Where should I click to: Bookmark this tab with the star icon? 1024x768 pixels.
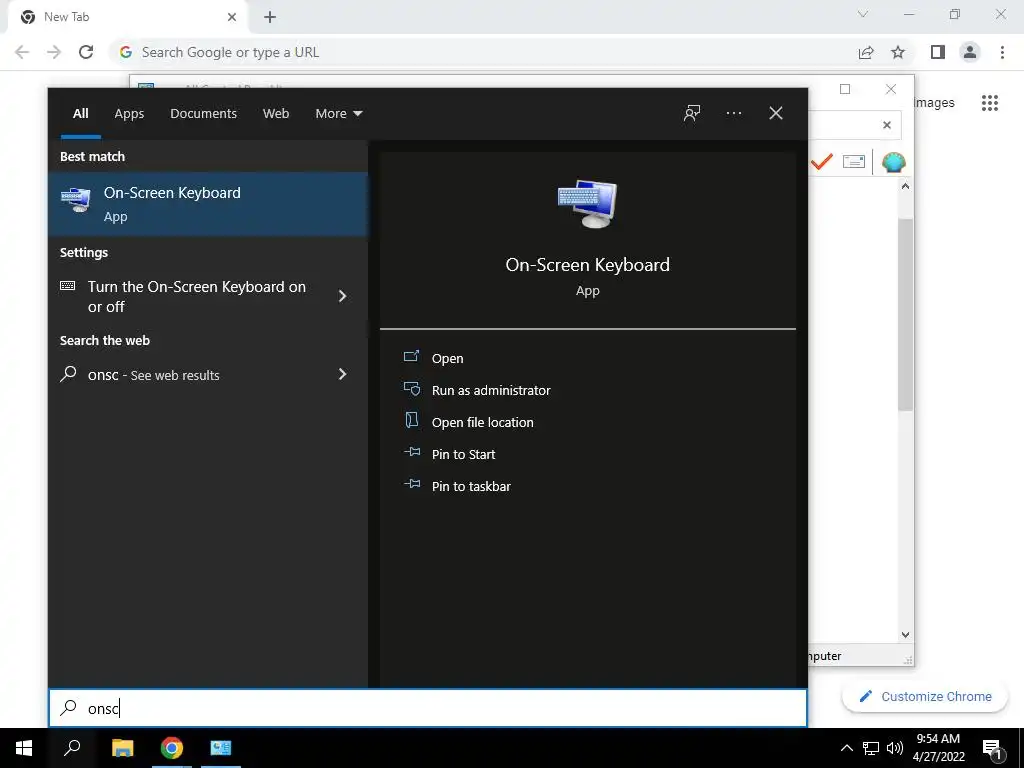(x=898, y=52)
